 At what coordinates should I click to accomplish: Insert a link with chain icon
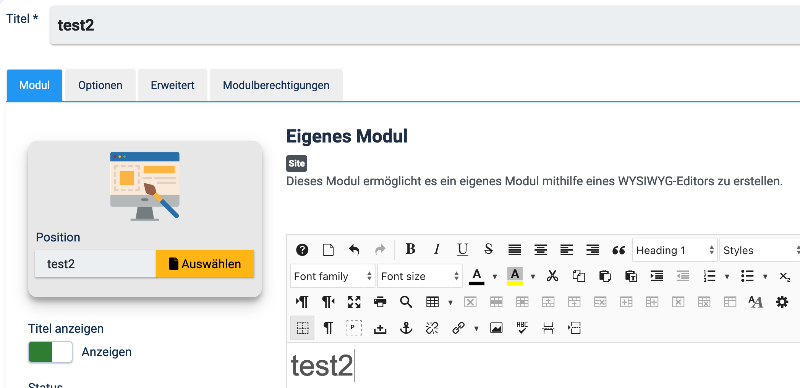[x=458, y=328]
